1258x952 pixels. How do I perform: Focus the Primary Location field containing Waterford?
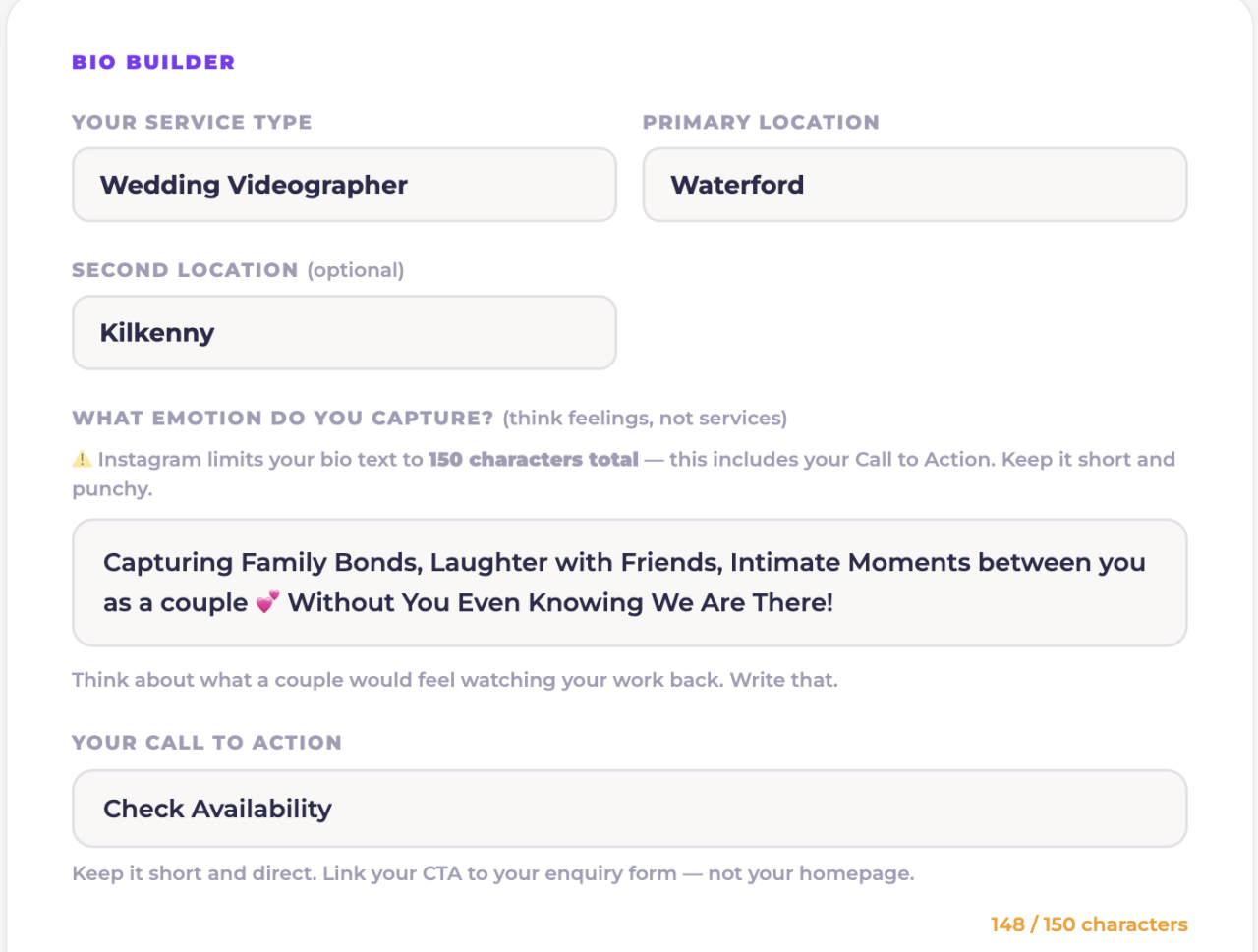914,185
